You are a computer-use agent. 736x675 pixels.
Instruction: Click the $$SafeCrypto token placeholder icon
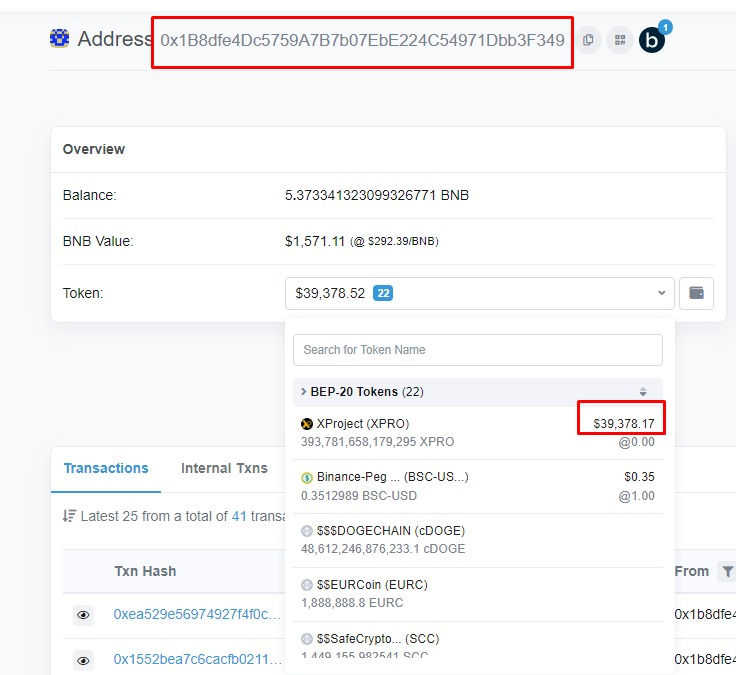[307, 639]
